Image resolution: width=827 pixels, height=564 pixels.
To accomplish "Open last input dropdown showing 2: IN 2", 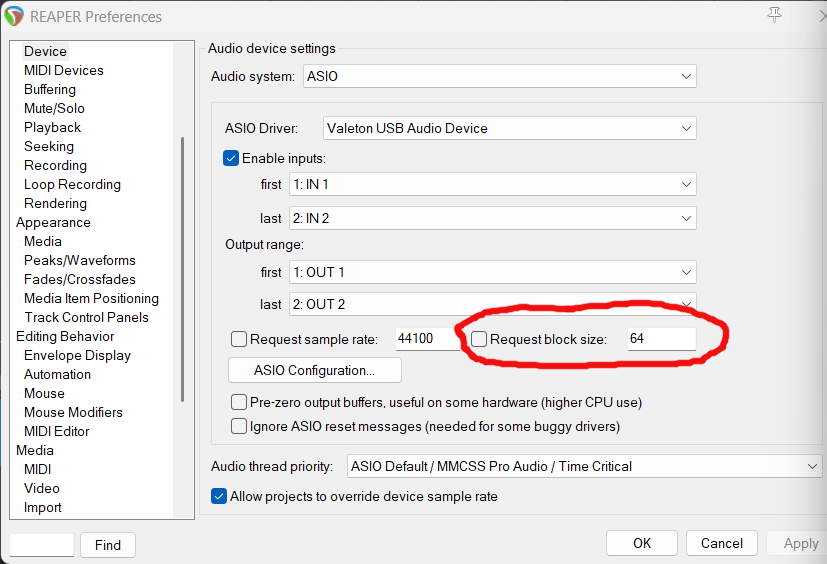I will 493,218.
